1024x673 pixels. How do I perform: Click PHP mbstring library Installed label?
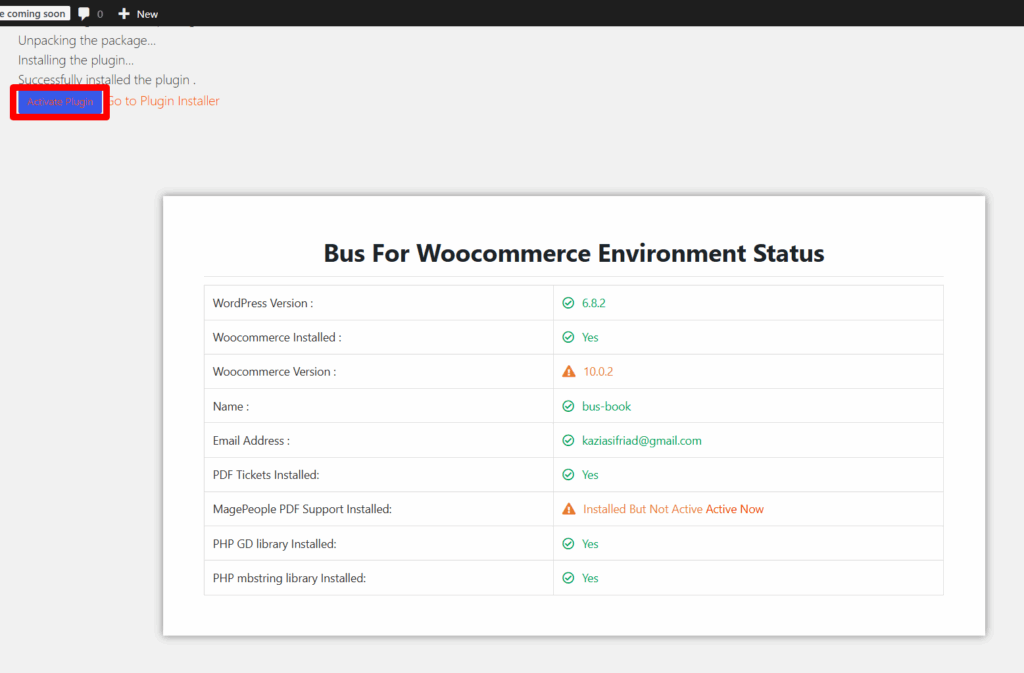pos(289,578)
